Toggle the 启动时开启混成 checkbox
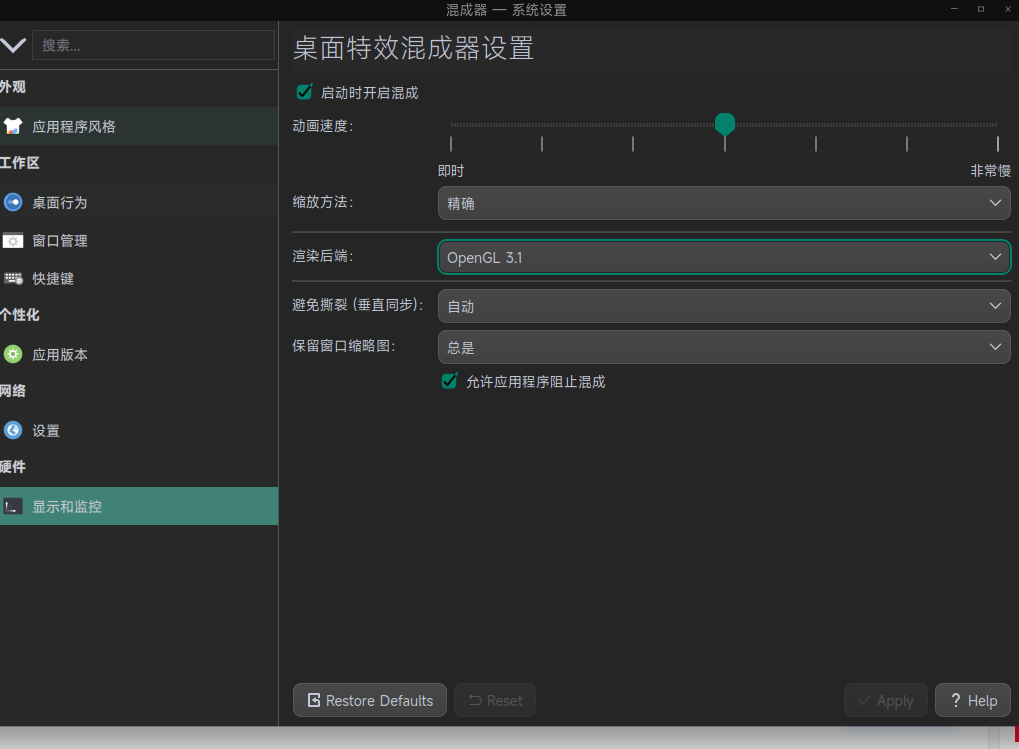This screenshot has height=749, width=1019. pos(305,92)
